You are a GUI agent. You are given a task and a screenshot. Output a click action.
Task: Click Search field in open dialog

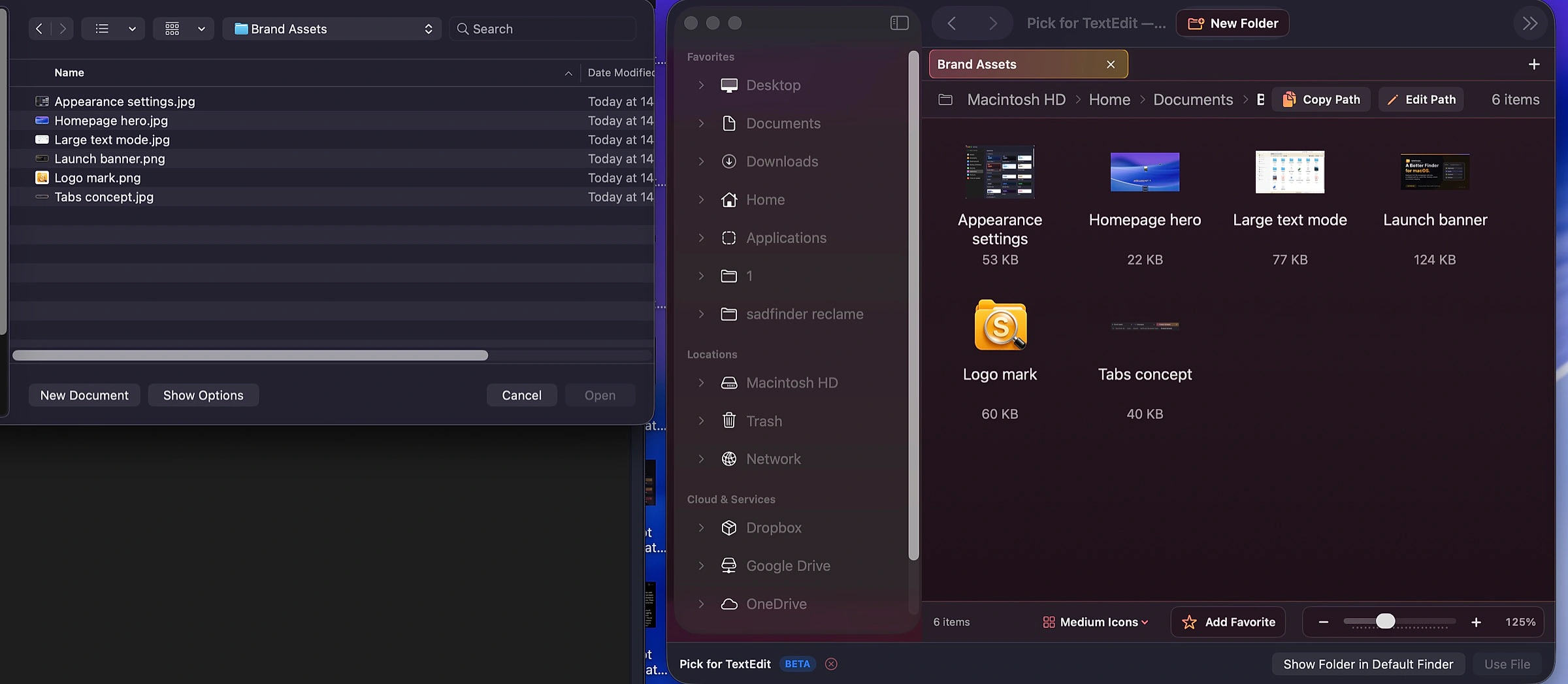click(x=542, y=29)
